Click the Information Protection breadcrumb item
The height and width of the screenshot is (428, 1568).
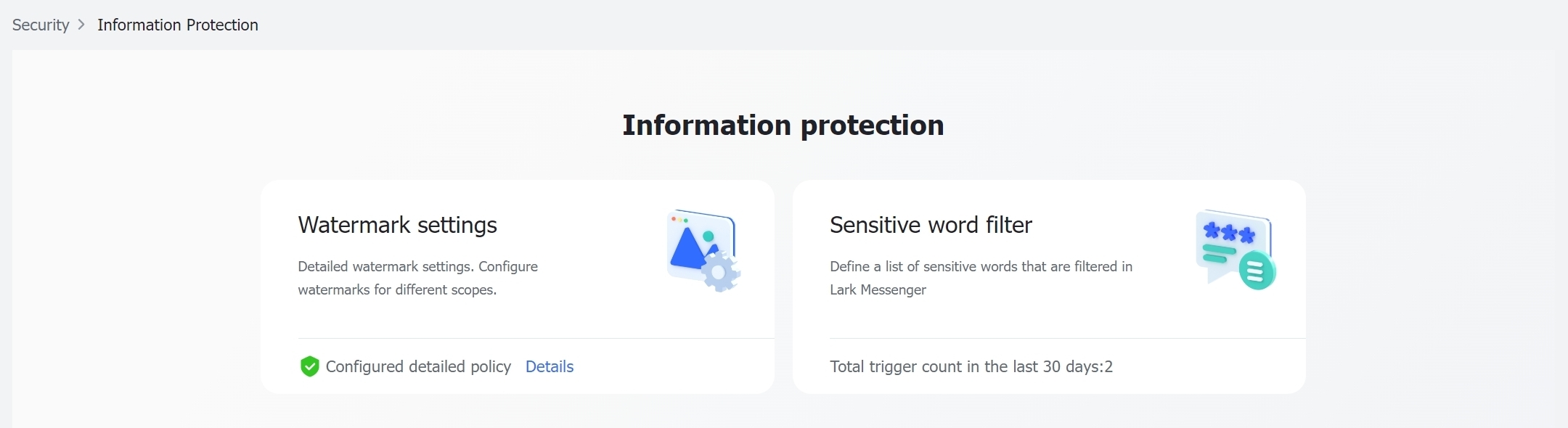pos(176,25)
